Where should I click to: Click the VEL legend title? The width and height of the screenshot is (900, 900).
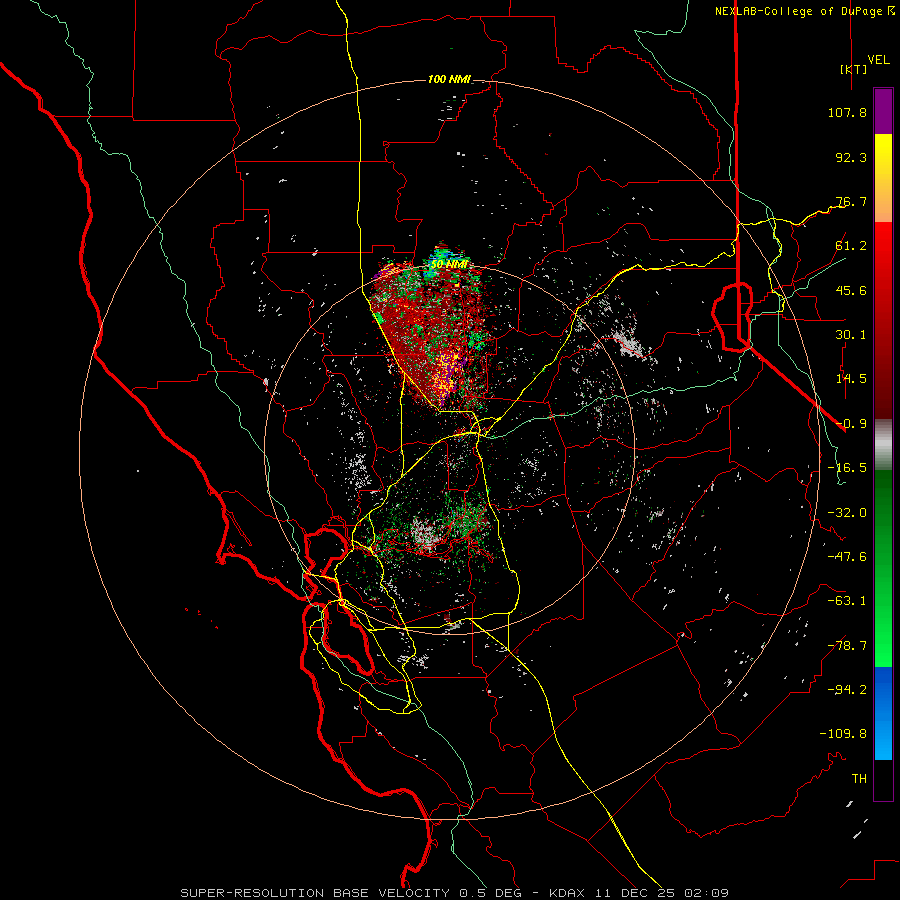878,60
